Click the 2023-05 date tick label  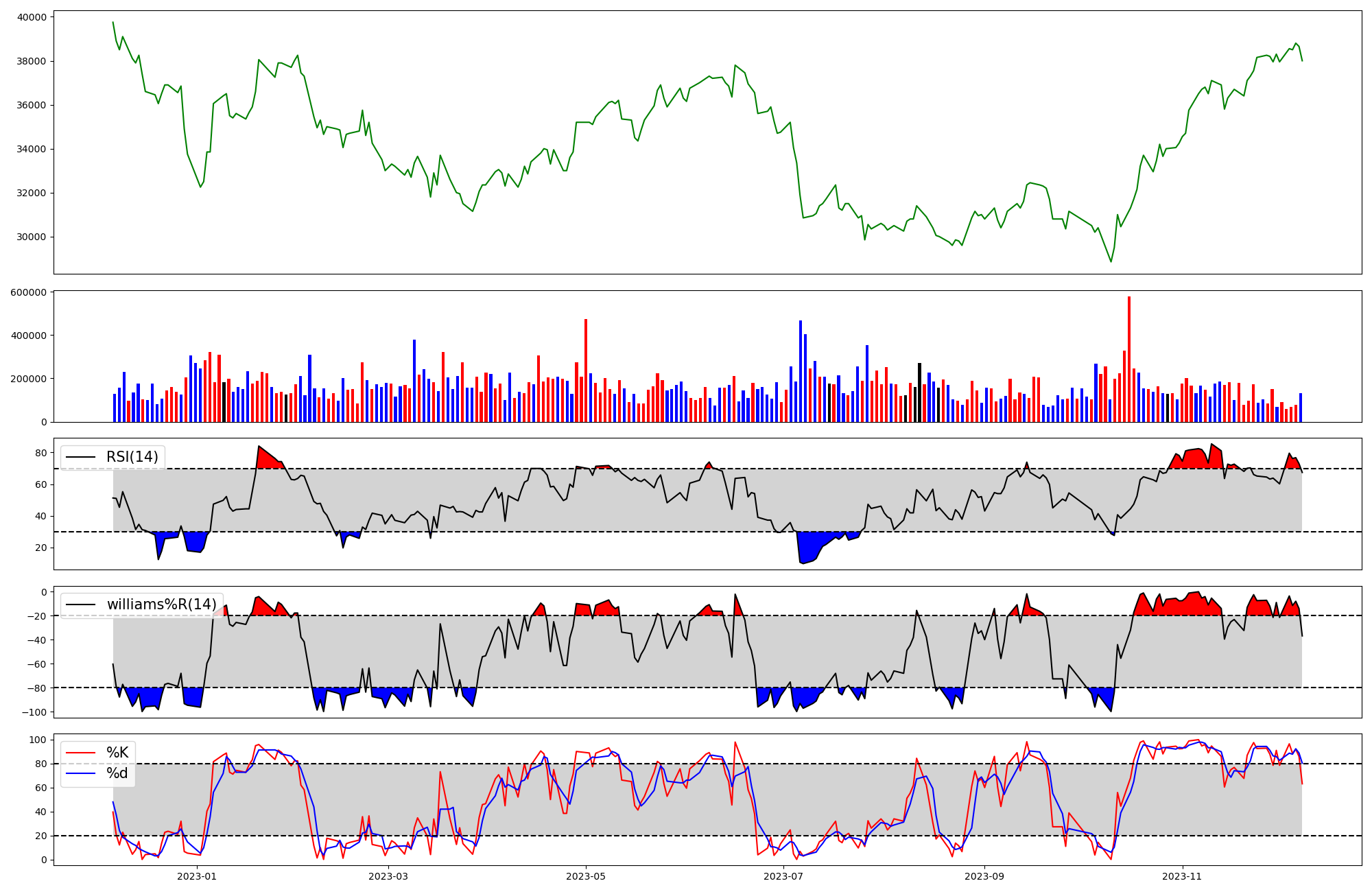[586, 876]
